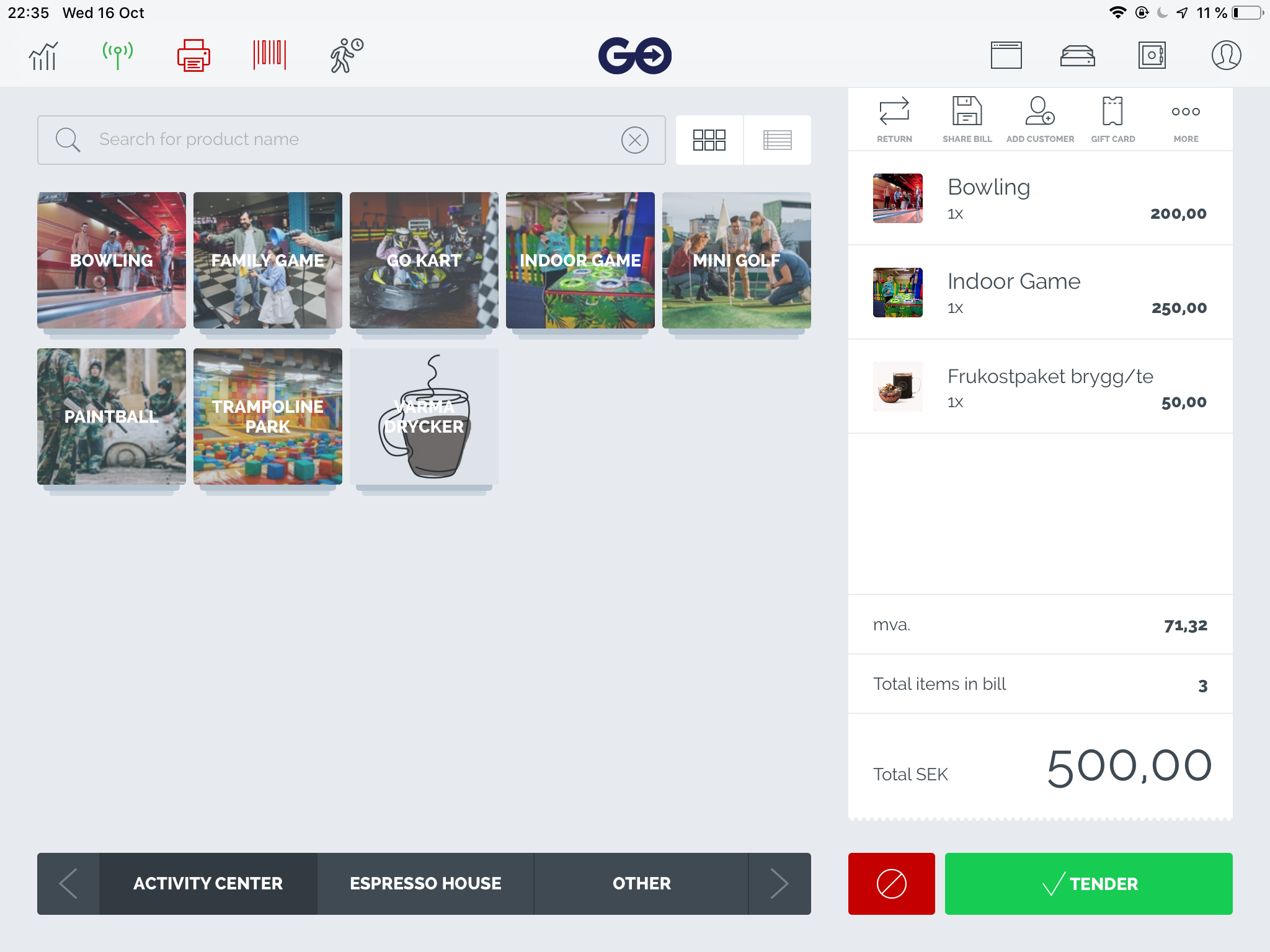The width and height of the screenshot is (1270, 952).
Task: Open the user profile icon
Action: coord(1226,56)
